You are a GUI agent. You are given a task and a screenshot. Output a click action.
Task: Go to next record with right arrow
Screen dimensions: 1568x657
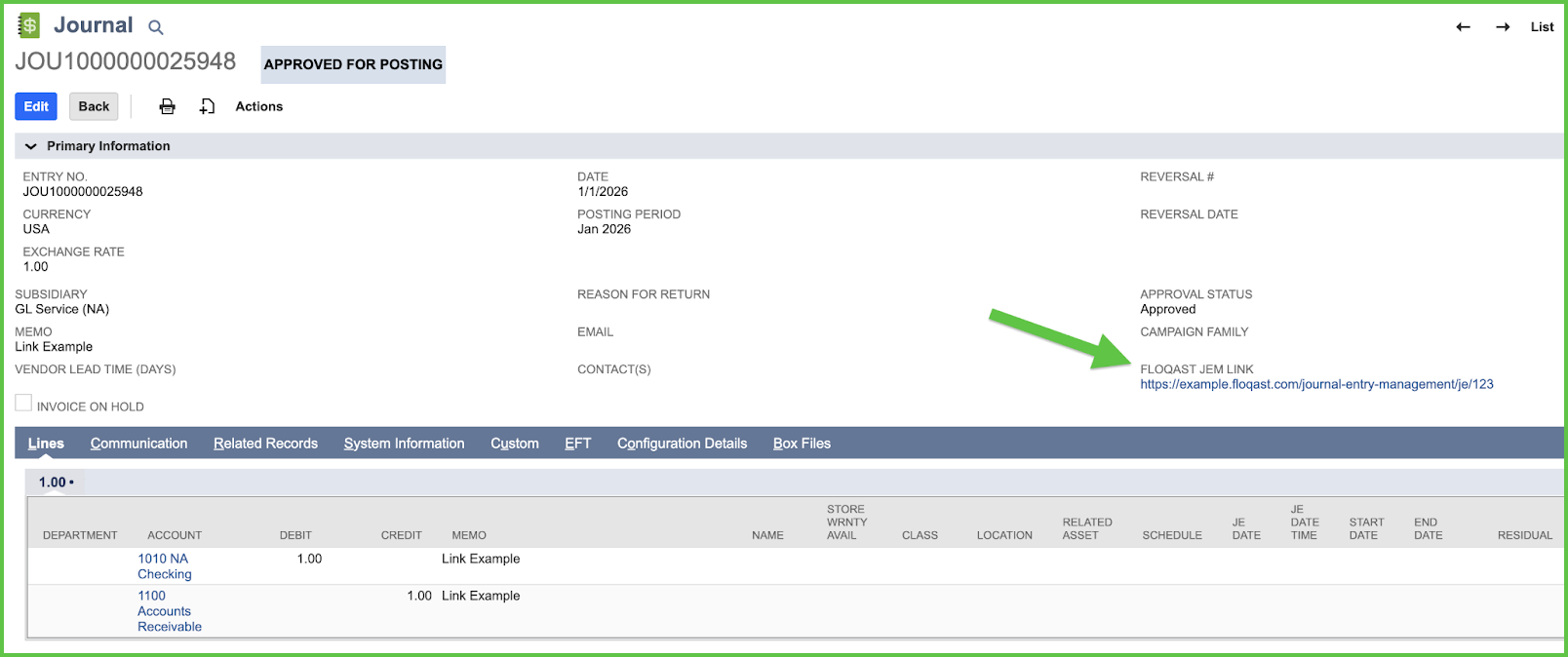coord(1503,27)
